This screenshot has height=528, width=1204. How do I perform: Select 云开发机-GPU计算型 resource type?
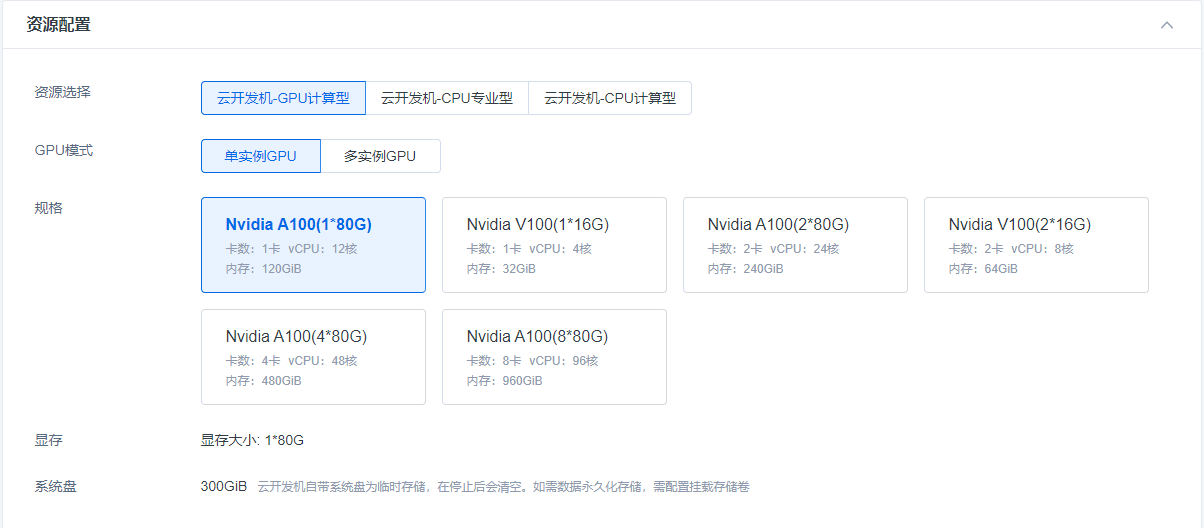283,98
